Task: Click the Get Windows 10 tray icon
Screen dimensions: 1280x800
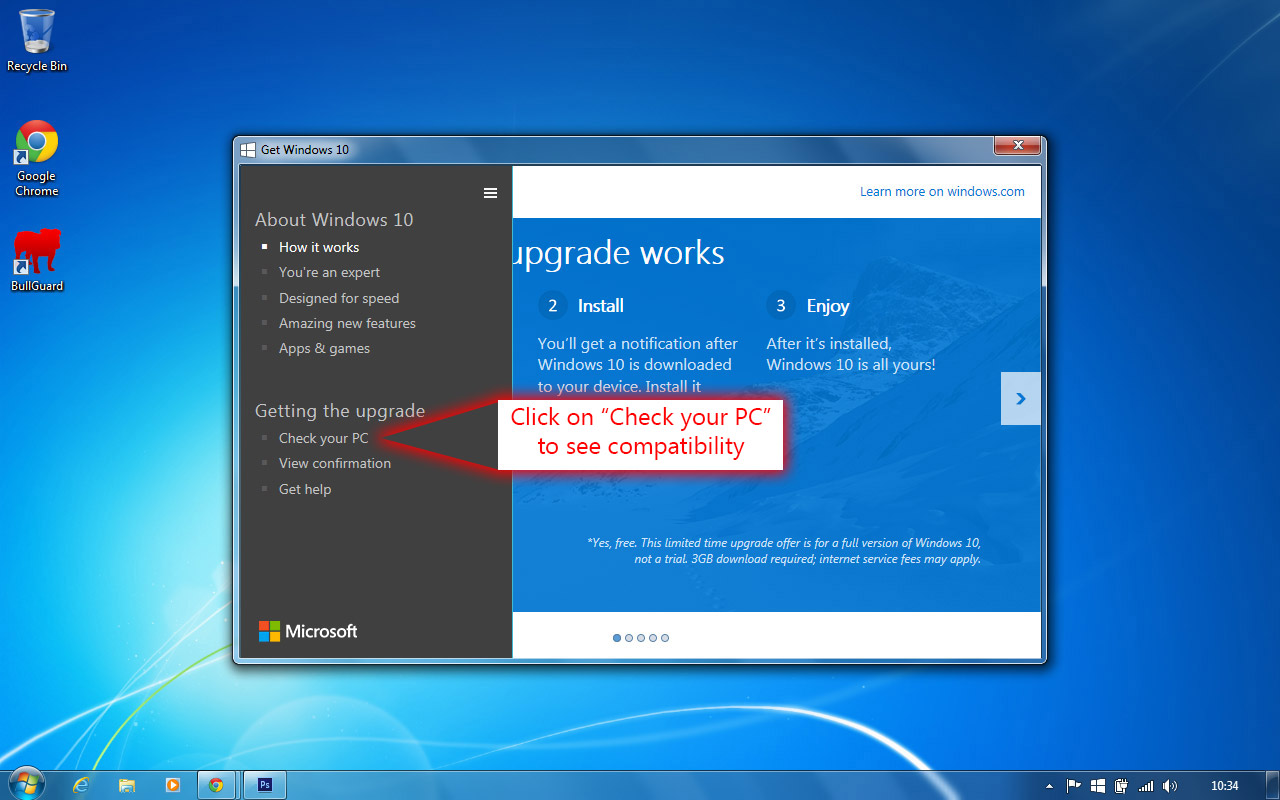Action: tap(1098, 786)
